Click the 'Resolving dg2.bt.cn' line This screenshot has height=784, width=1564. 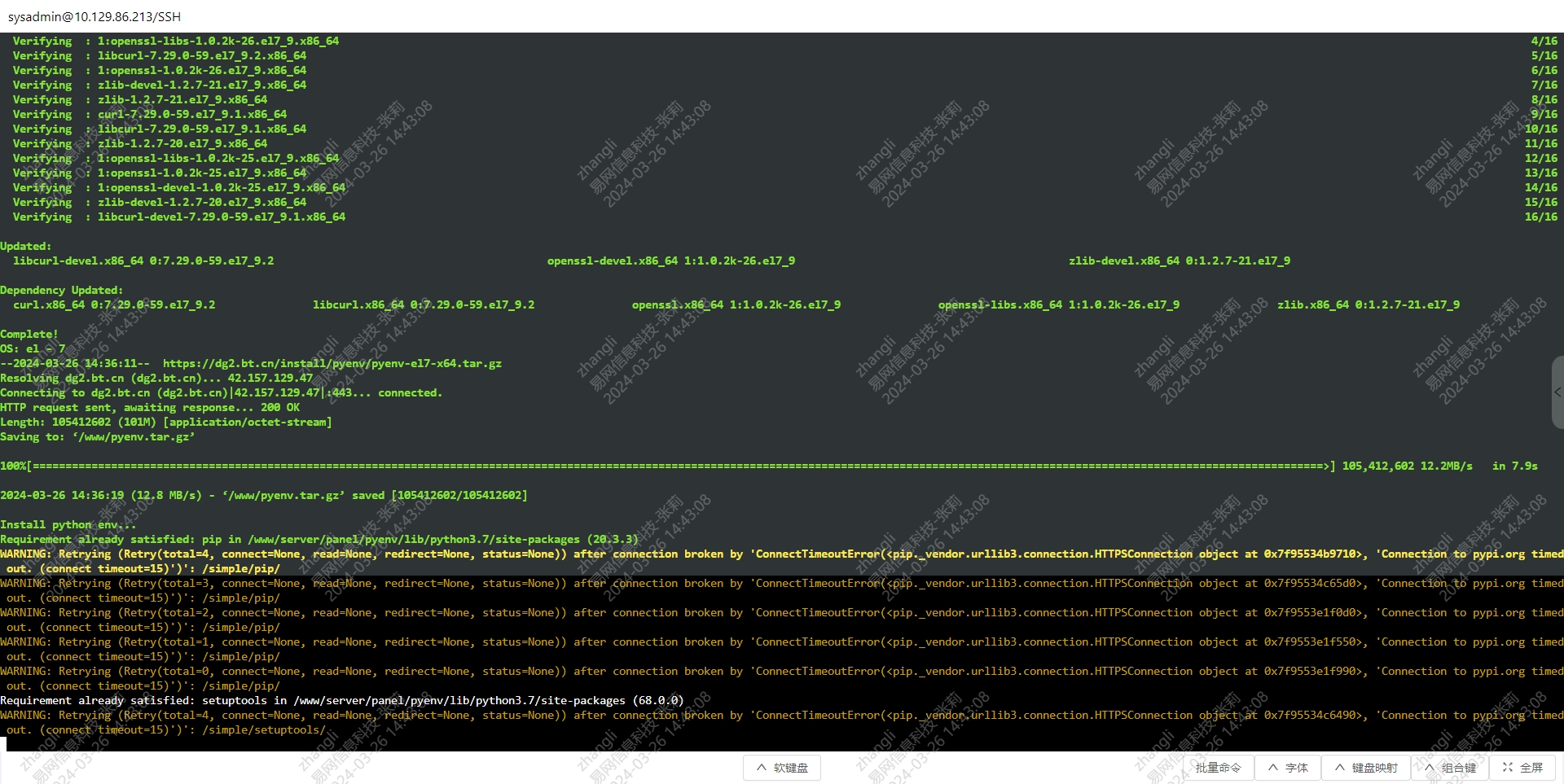point(156,378)
